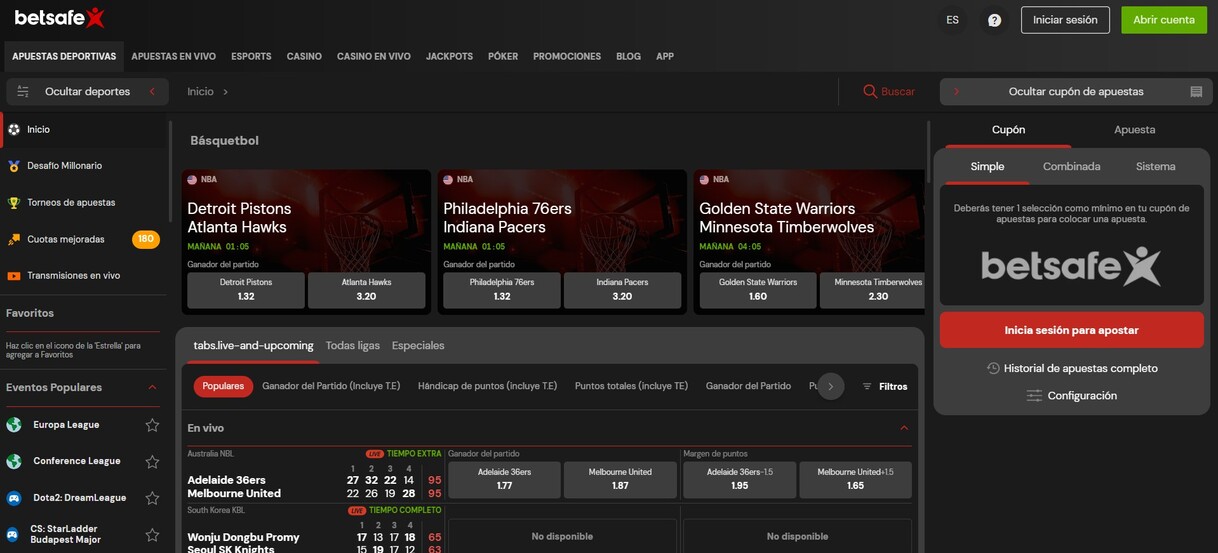The width and height of the screenshot is (1218, 553).
Task: Favorite Conference League with star
Action: pyautogui.click(x=152, y=462)
